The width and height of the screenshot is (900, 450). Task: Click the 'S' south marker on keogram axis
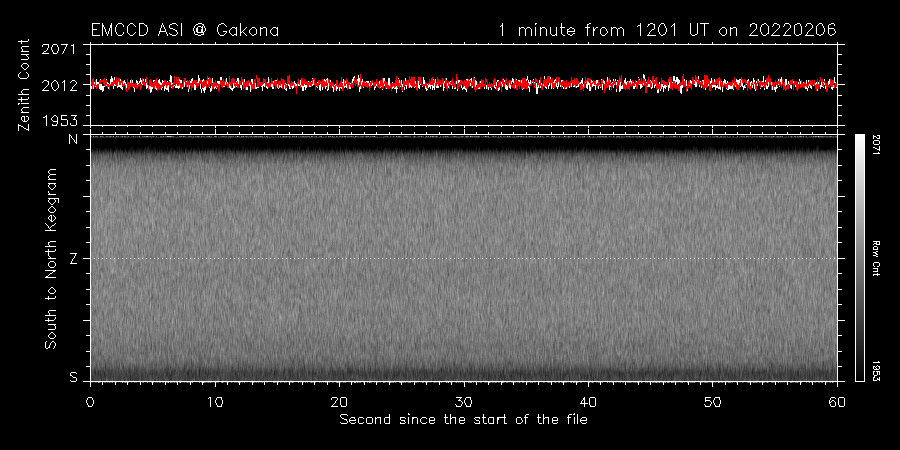(73, 377)
